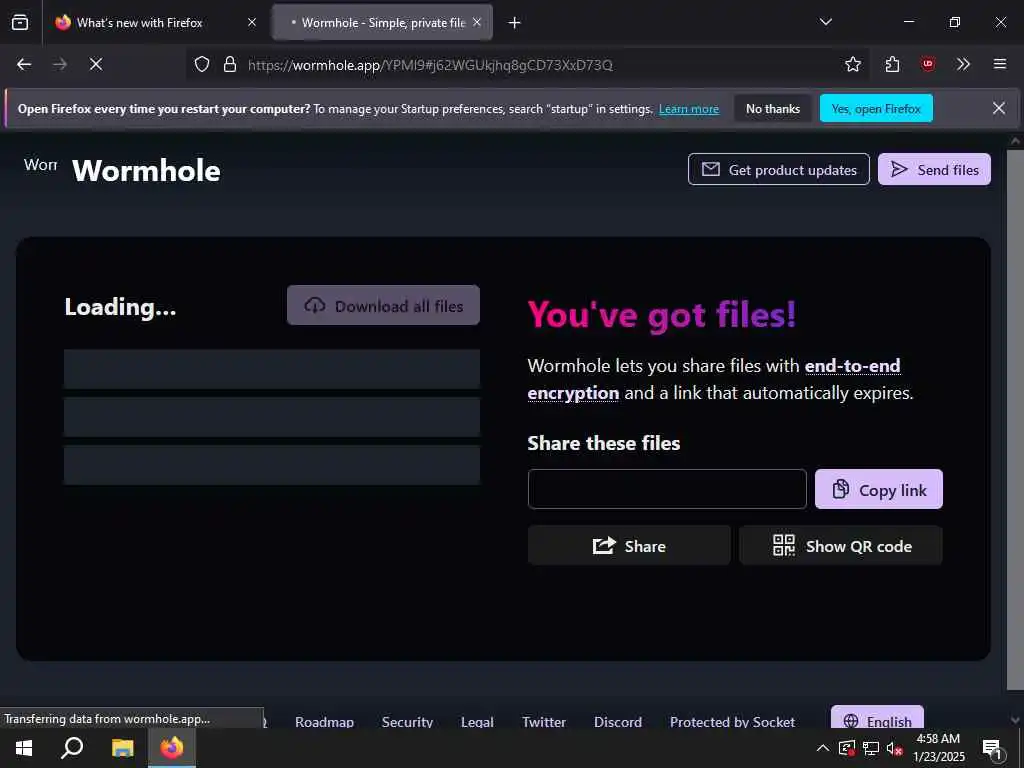The image size is (1024, 768).
Task: Switch to What's new with Firefox tab
Action: (x=155, y=22)
